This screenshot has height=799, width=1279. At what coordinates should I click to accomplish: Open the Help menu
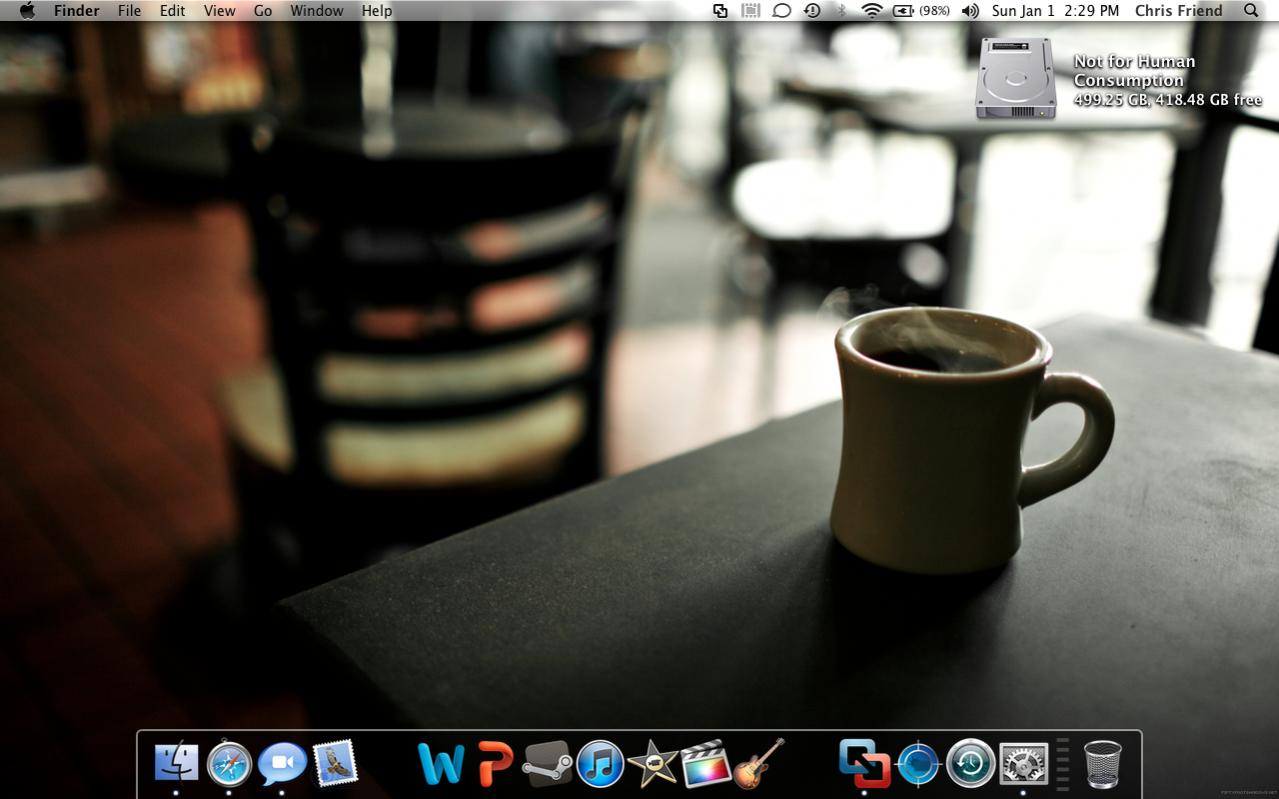pos(377,11)
